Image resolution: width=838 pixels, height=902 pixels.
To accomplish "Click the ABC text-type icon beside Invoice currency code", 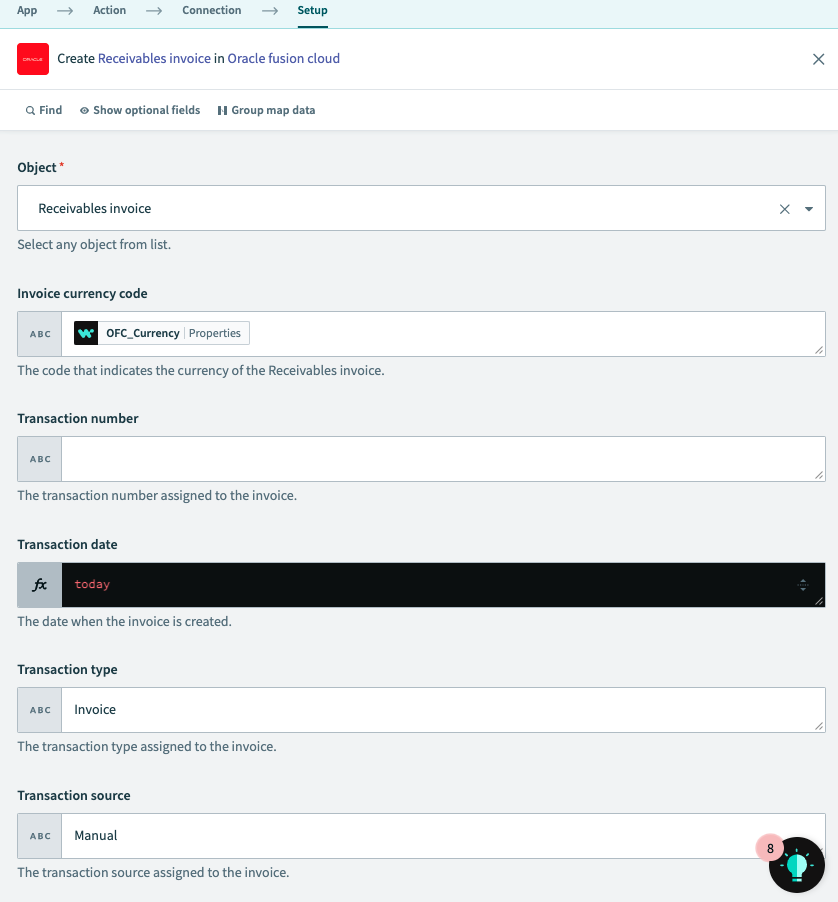I will (38, 333).
